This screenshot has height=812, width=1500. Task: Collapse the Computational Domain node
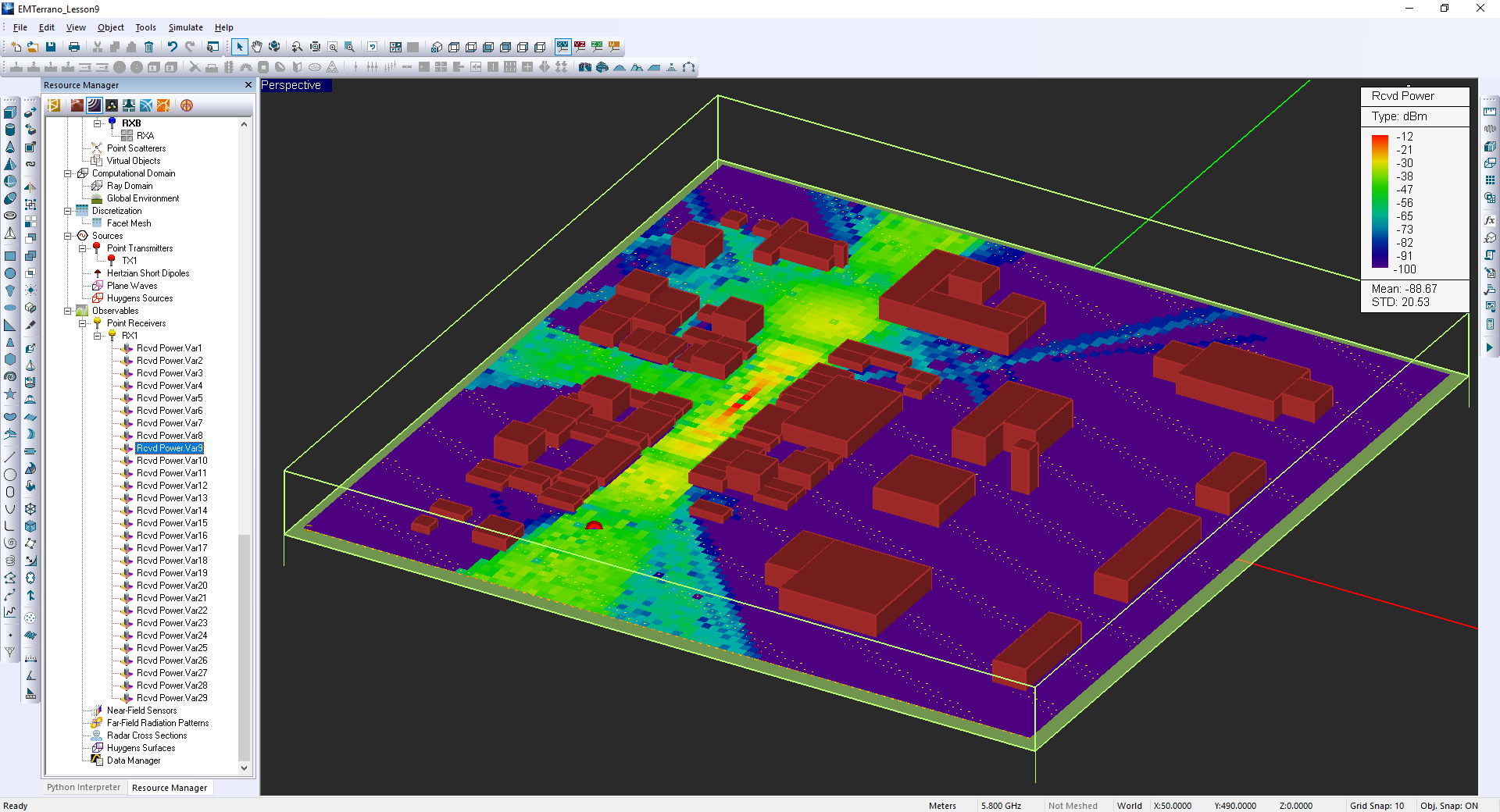[x=68, y=173]
